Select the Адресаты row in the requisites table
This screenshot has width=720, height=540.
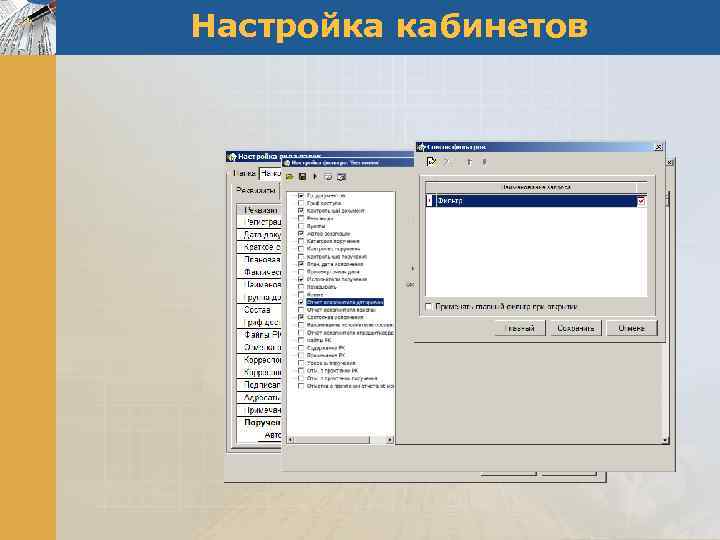pos(259,398)
